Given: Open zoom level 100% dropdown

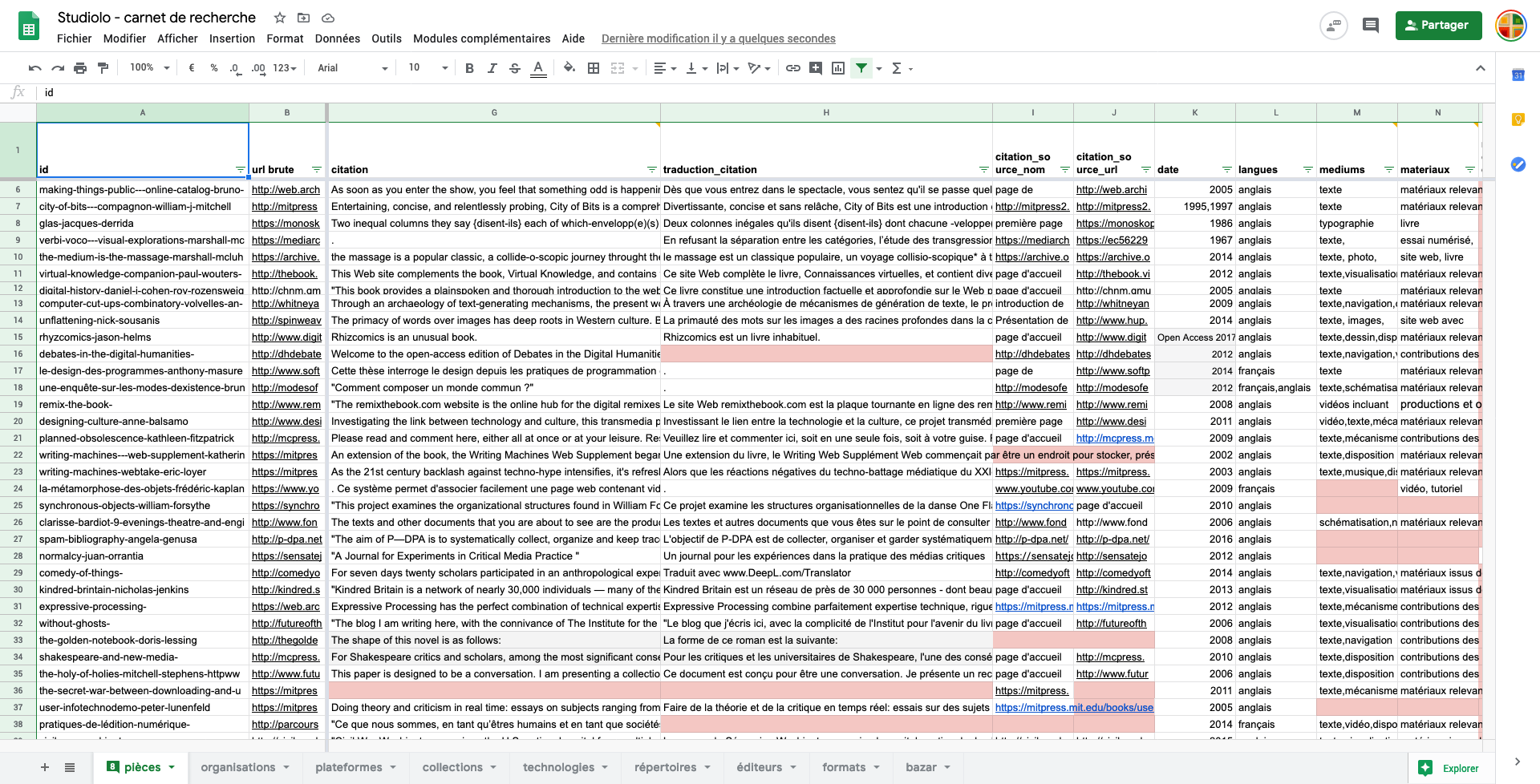Looking at the screenshot, I should 149,68.
